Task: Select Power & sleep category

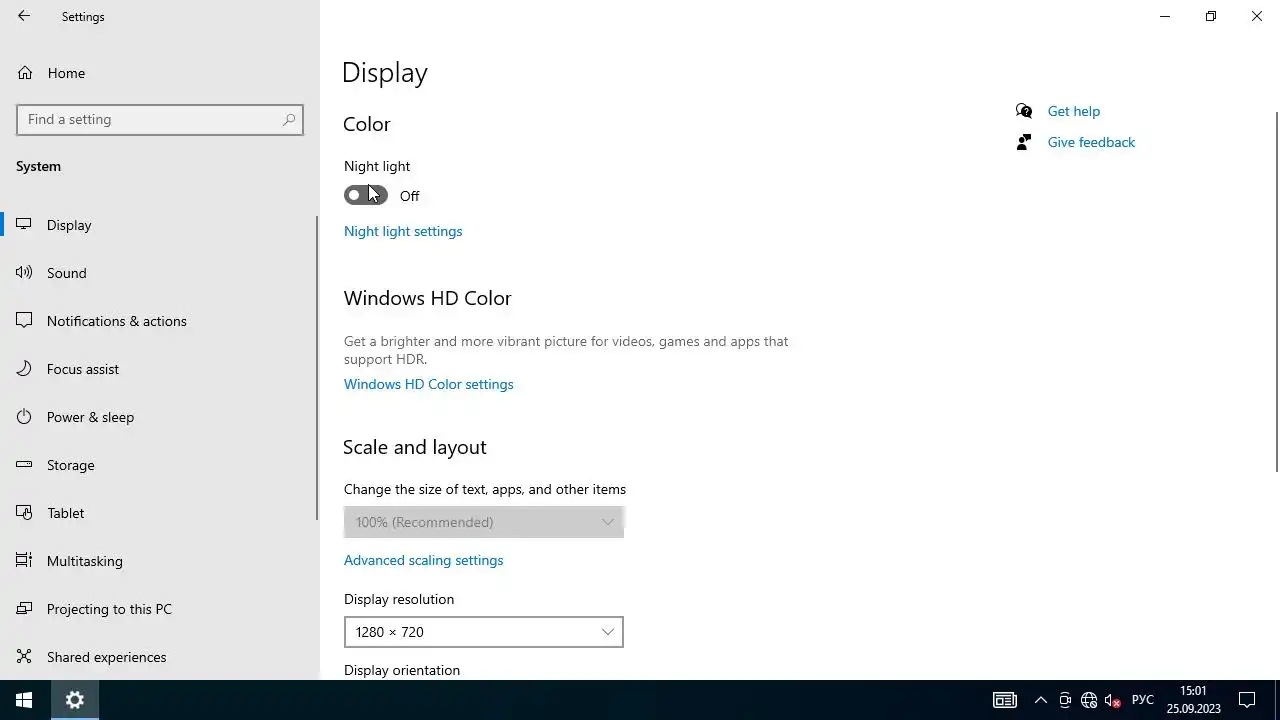Action: tap(160, 417)
